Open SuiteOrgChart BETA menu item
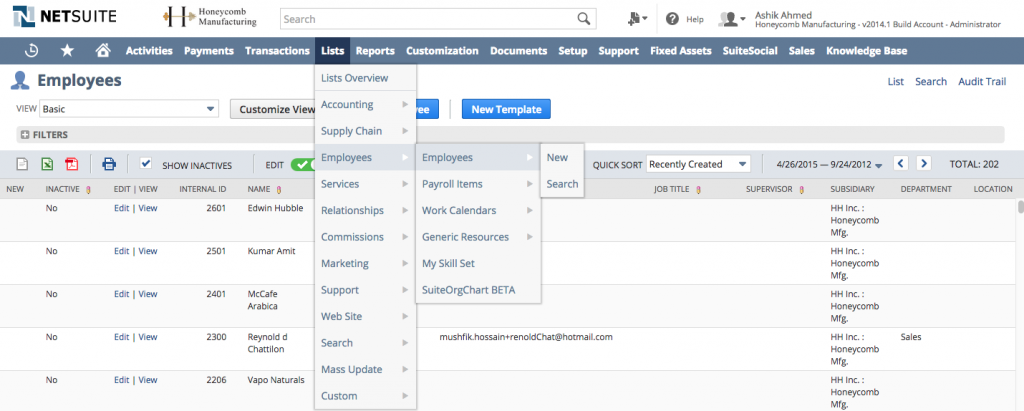Viewport: 1024px width, 411px height. (477, 289)
